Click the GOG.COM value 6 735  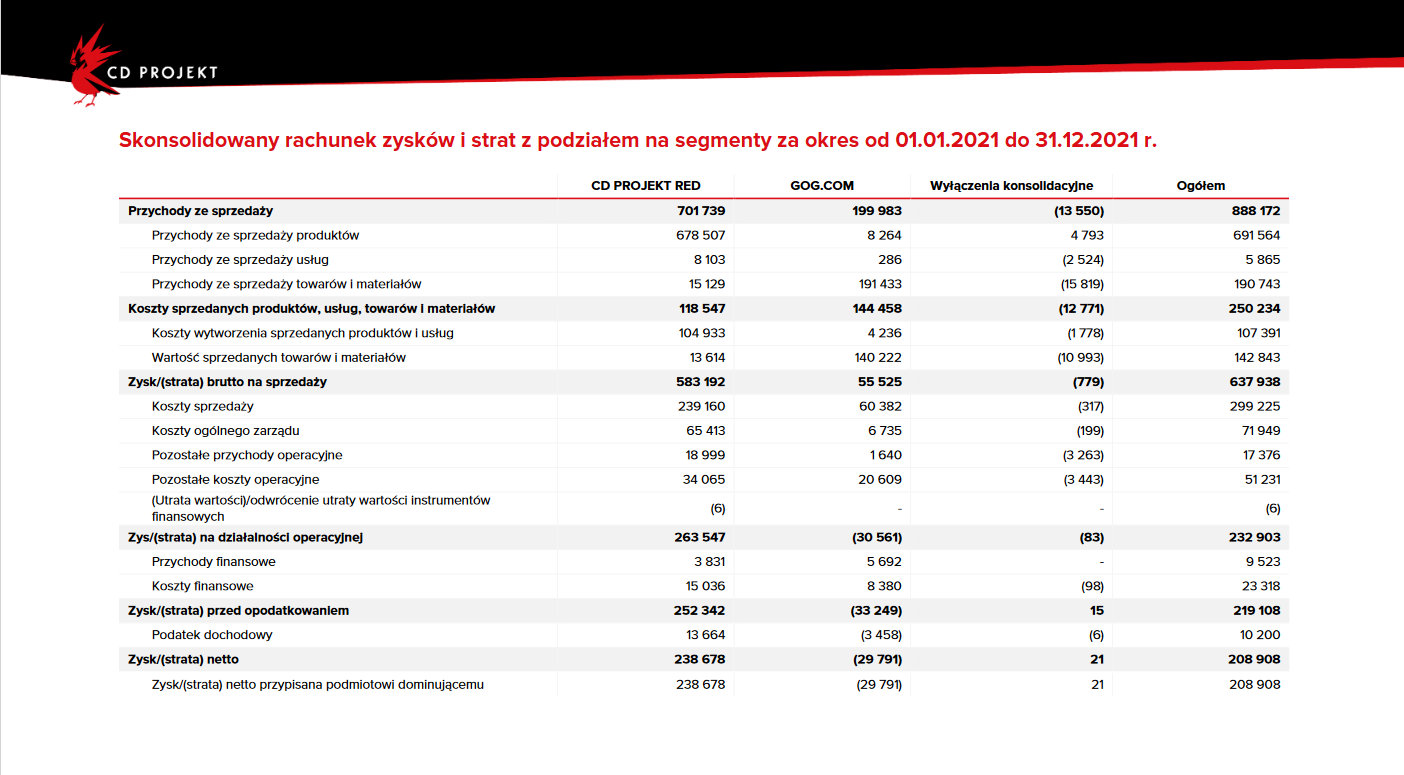pos(883,430)
